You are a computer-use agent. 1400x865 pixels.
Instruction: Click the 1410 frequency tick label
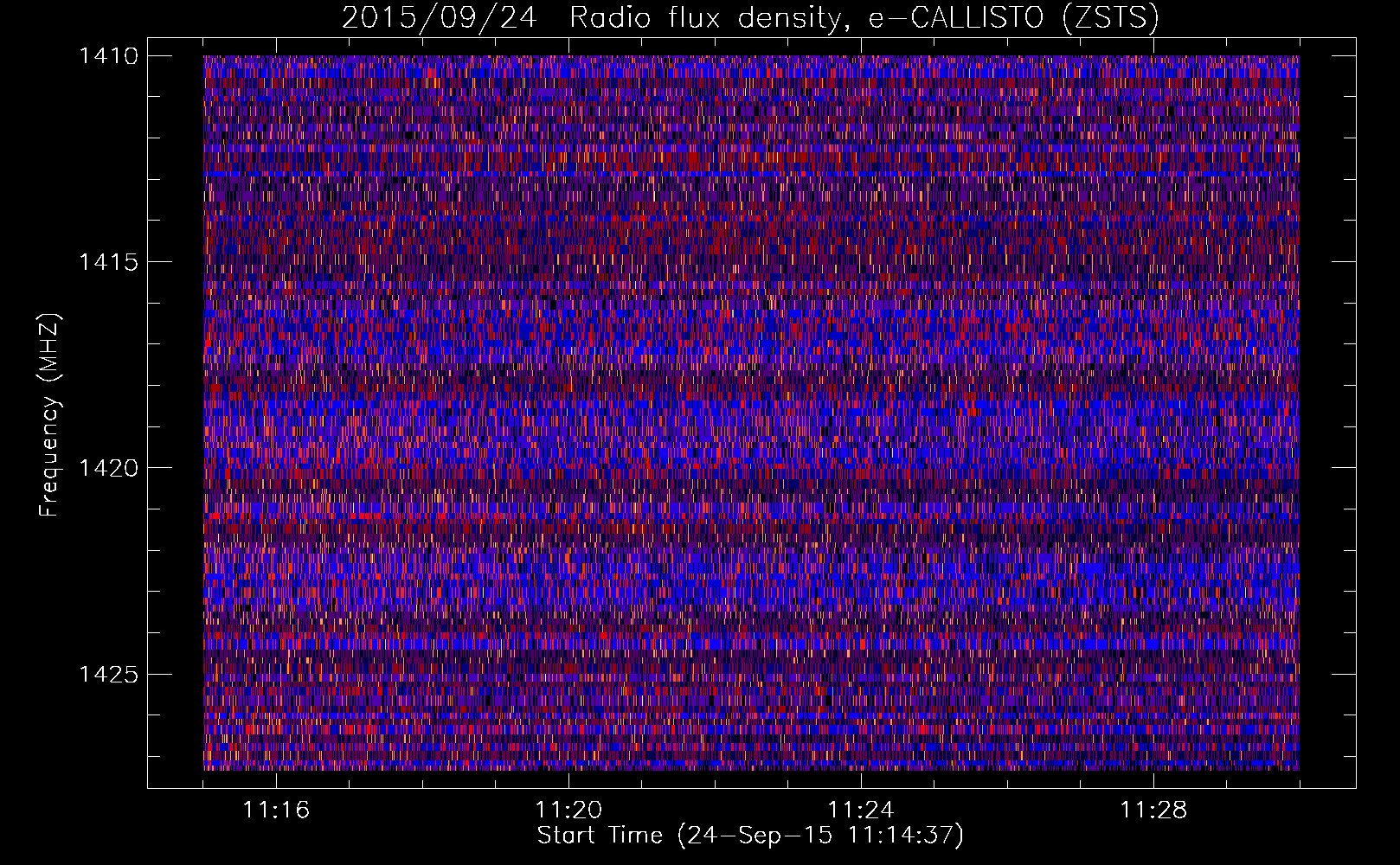point(108,56)
